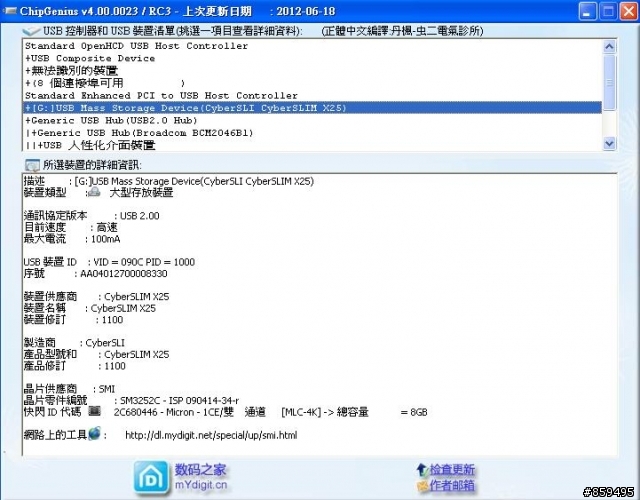Click the SM3252C - ISP 090414-34-r value
Image resolution: width=640 pixels, height=500 pixels.
(x=180, y=400)
